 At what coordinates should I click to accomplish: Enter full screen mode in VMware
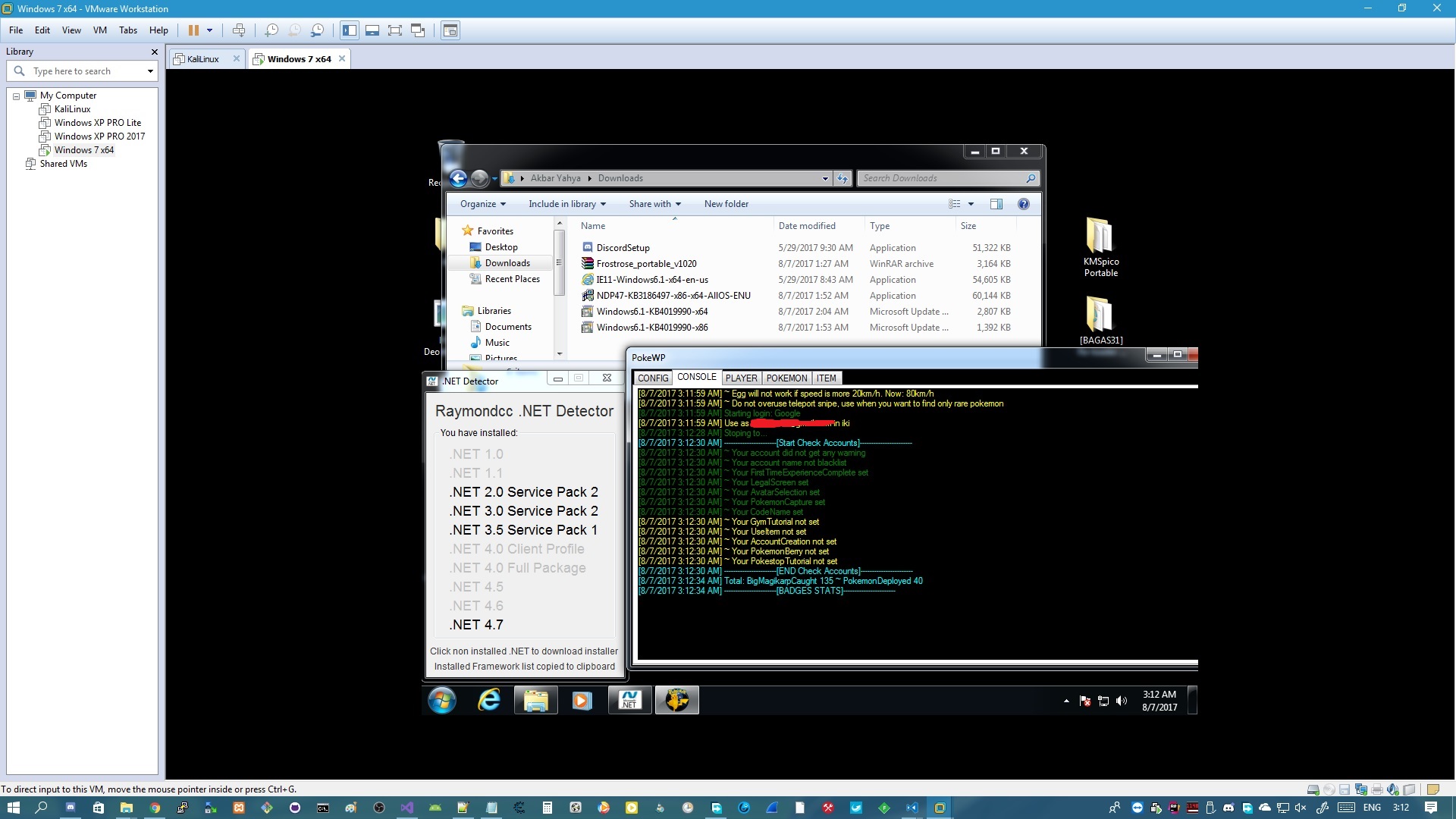[x=395, y=30]
